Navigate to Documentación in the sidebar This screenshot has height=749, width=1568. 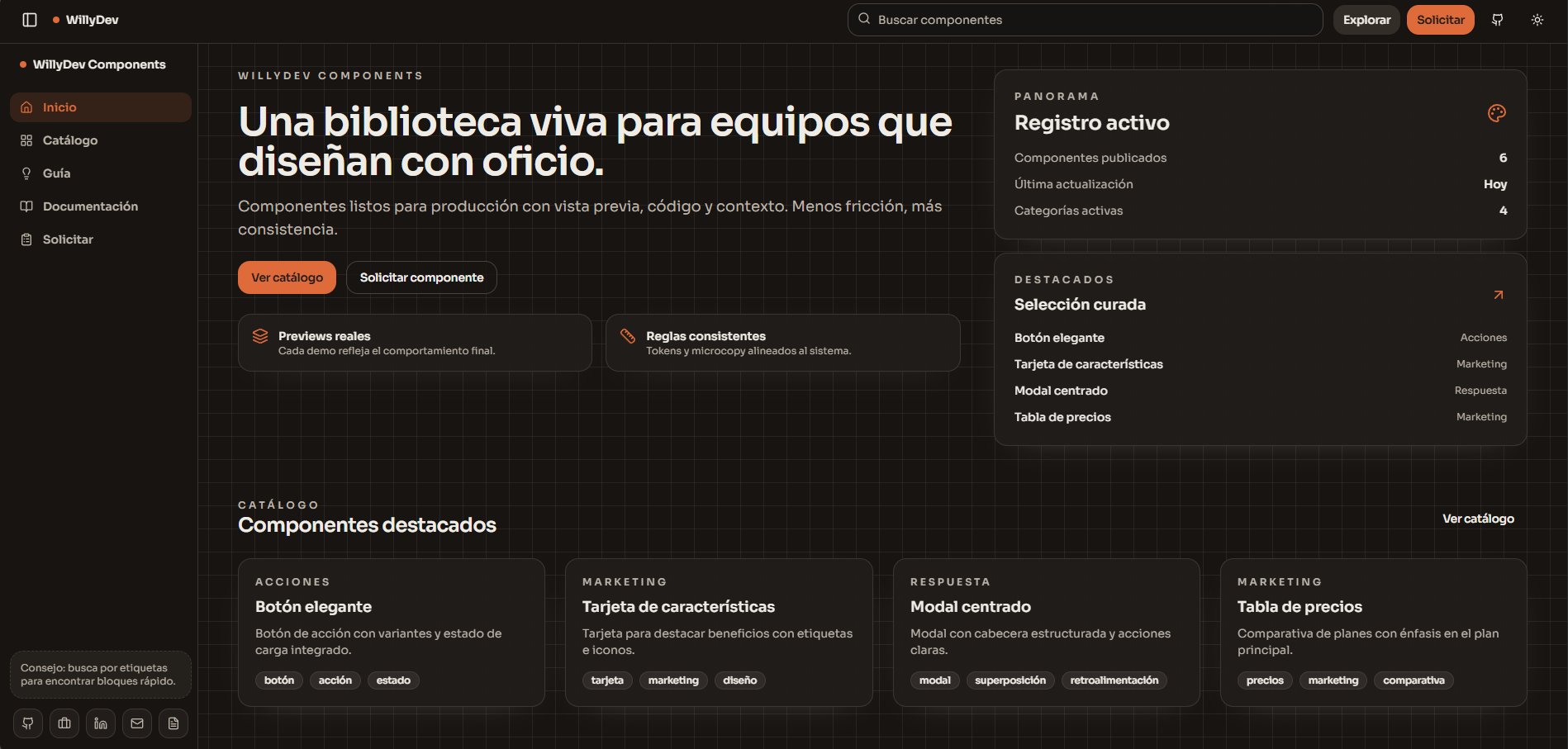pyautogui.click(x=90, y=206)
